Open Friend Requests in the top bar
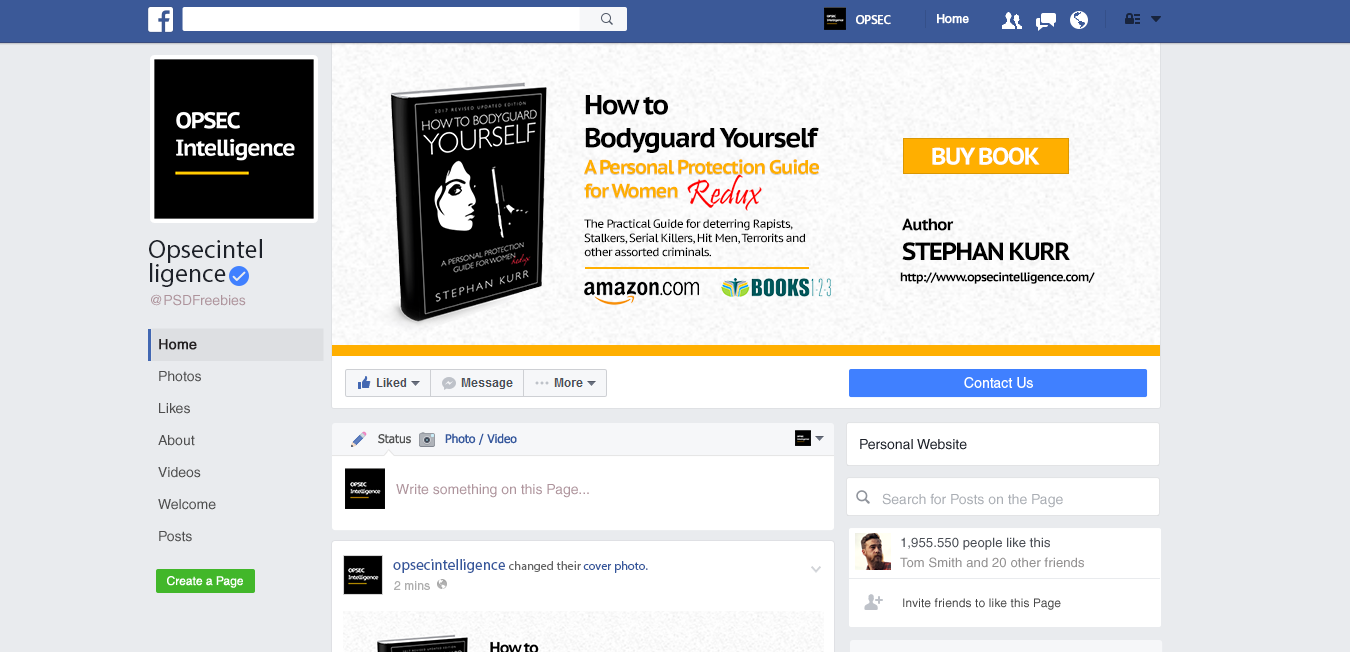The height and width of the screenshot is (652, 1350). pos(1011,18)
